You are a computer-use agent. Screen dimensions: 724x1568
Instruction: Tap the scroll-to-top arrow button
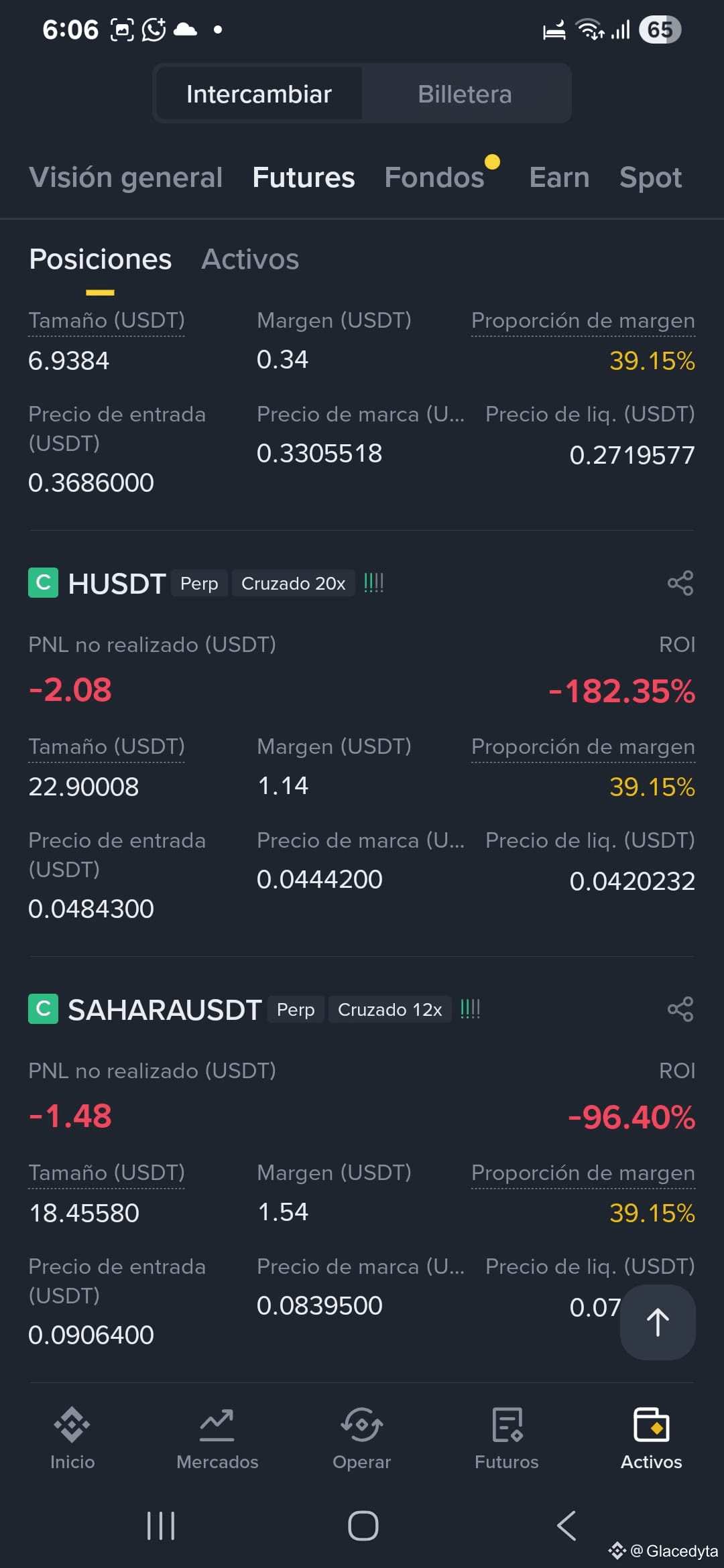coord(658,1322)
